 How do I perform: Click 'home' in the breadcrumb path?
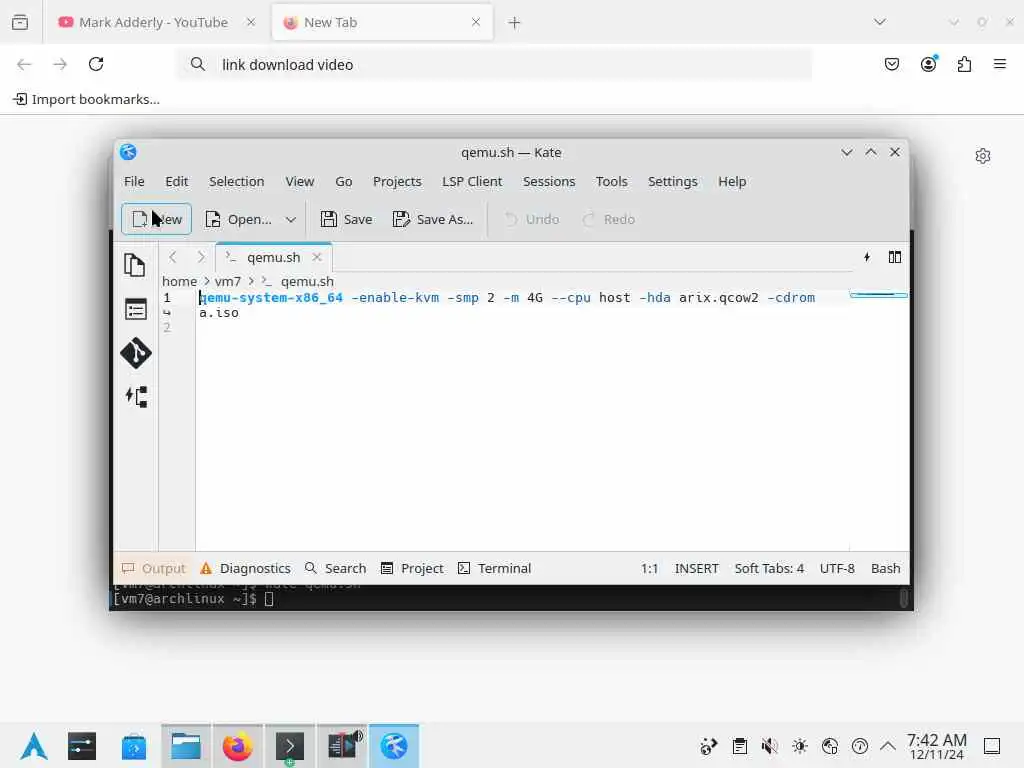180,281
